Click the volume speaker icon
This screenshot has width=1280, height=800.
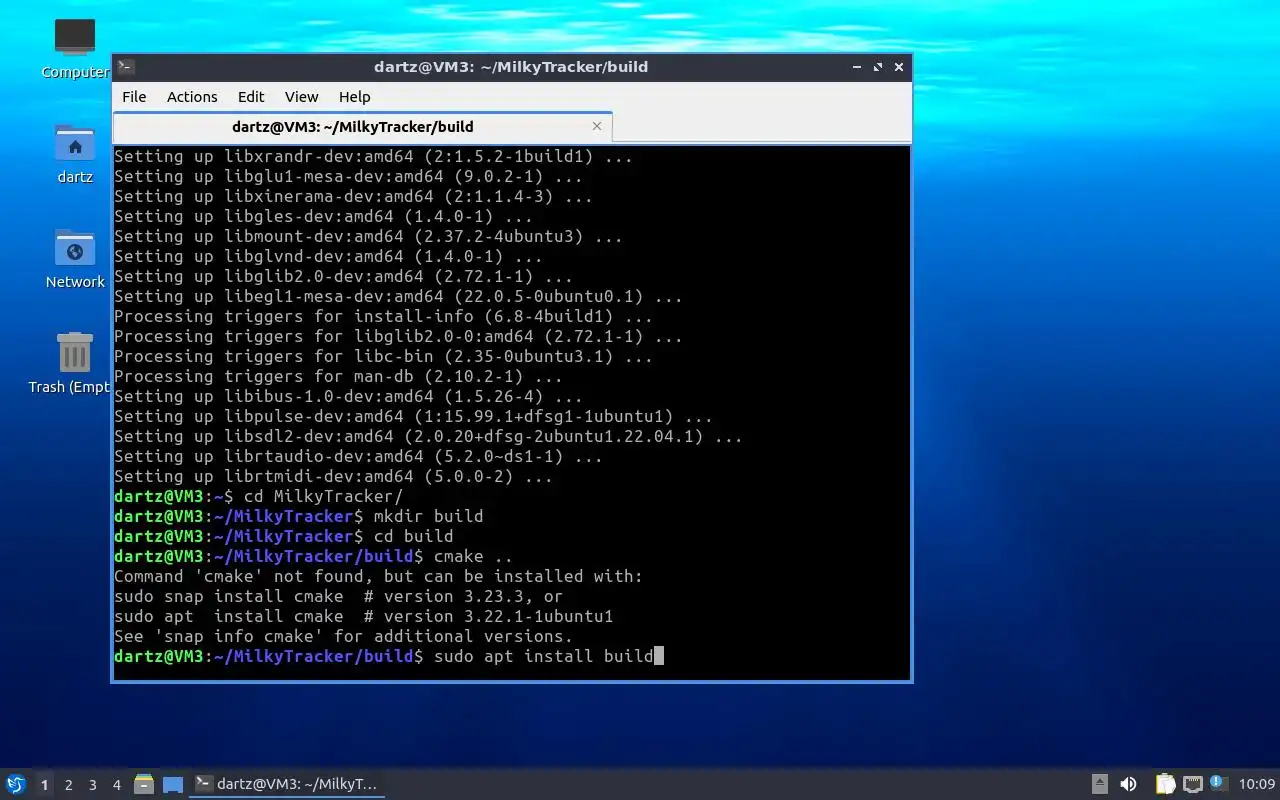click(1128, 784)
